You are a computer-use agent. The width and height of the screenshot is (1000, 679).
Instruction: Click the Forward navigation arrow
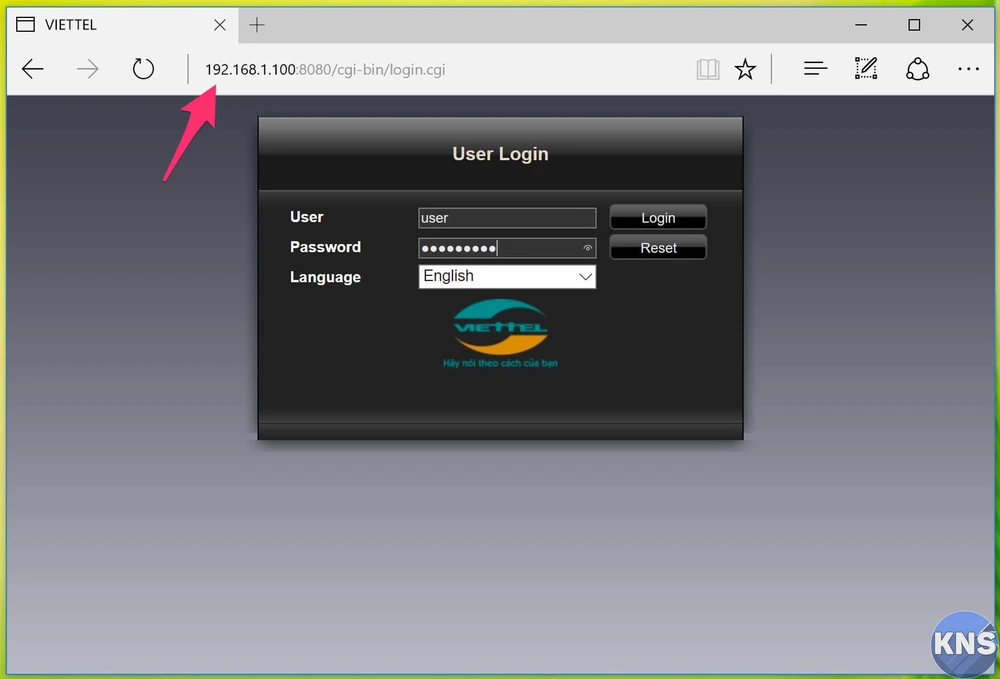pyautogui.click(x=88, y=69)
